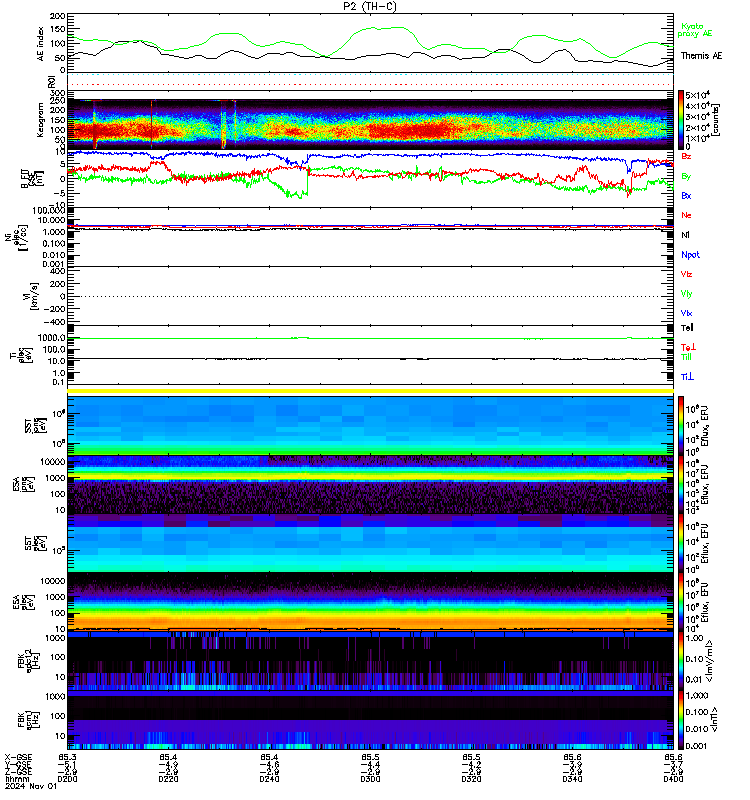Click the date label 2024 Nov 01
The width and height of the screenshot is (750, 800).
point(31,786)
